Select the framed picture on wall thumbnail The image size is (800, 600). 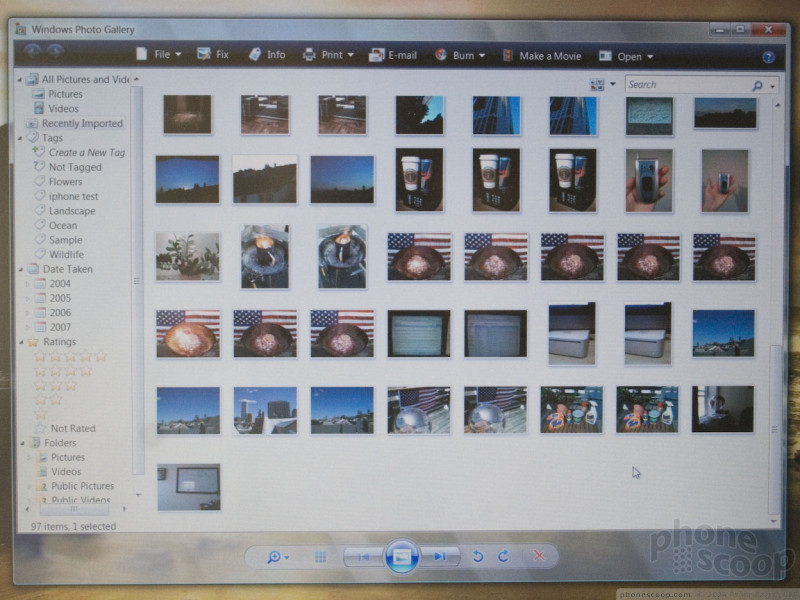click(x=189, y=487)
